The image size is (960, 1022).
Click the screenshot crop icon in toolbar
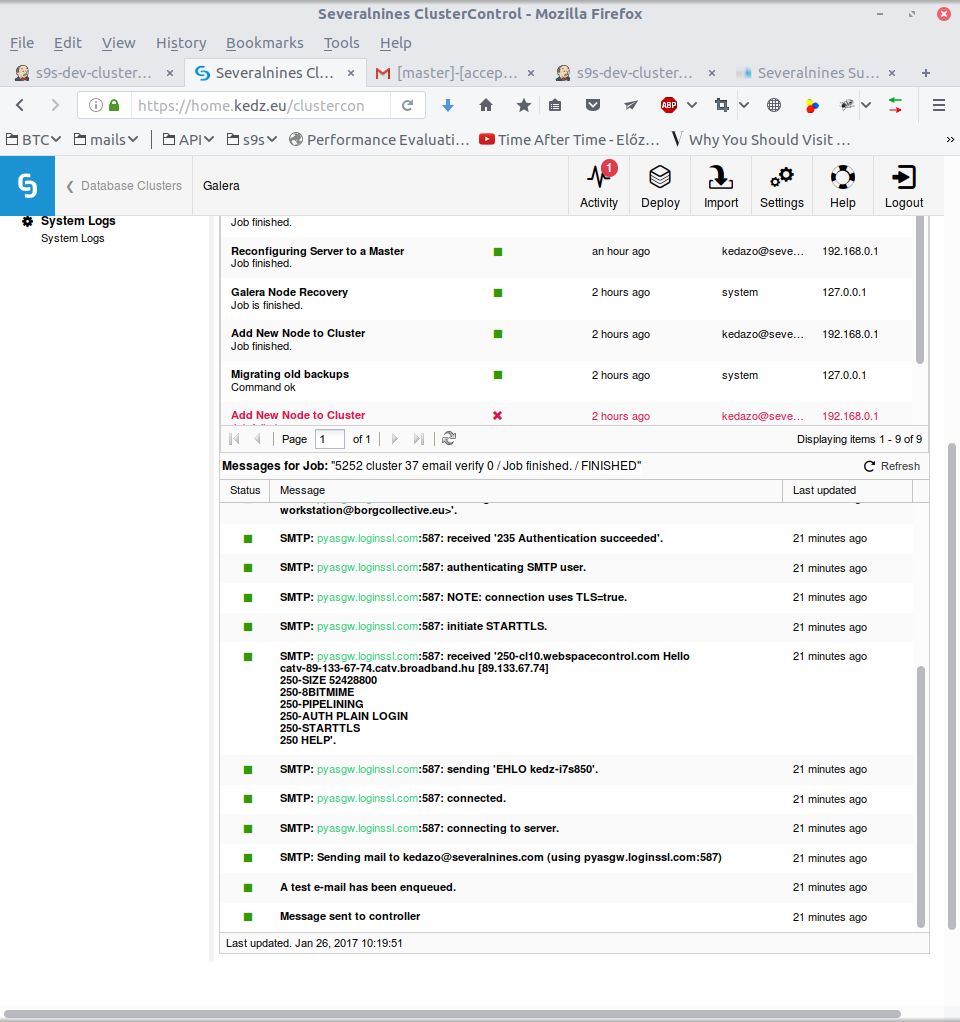[x=721, y=105]
